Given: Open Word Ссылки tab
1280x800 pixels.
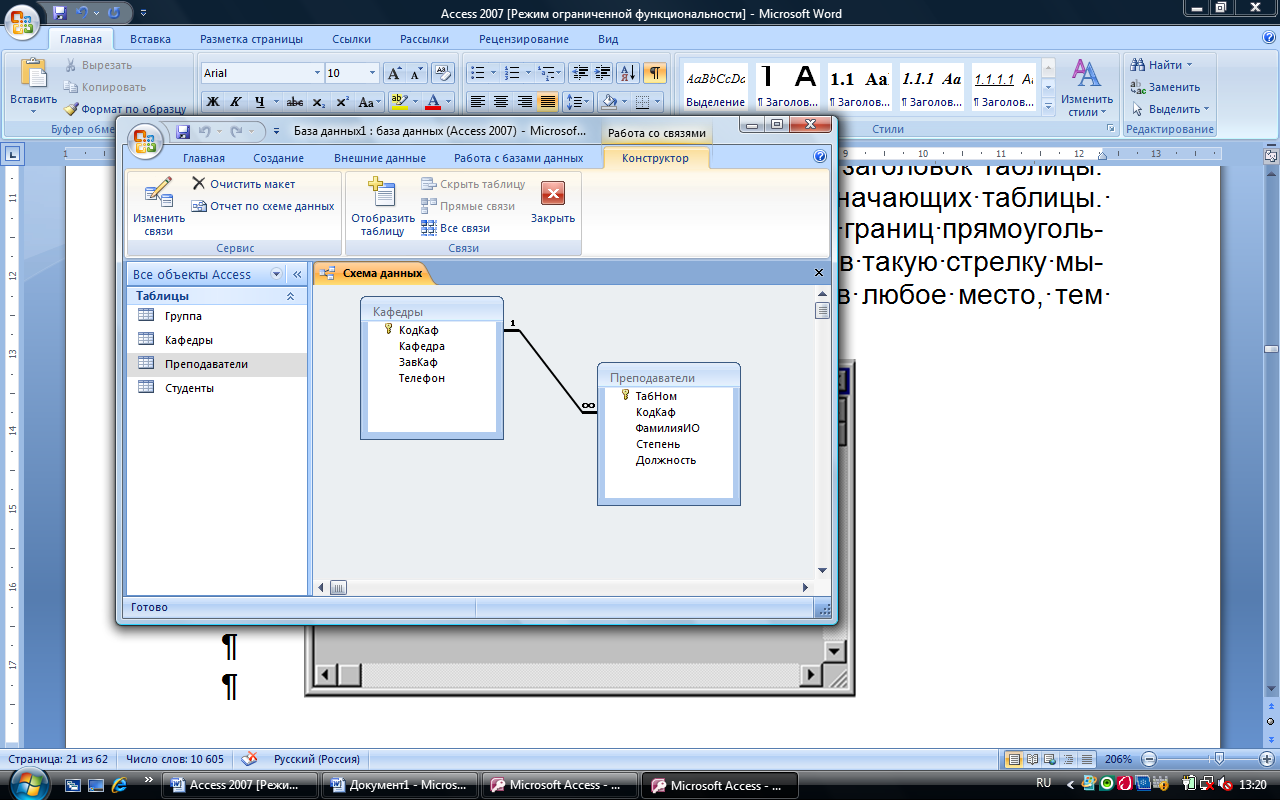Looking at the screenshot, I should click(x=352, y=39).
